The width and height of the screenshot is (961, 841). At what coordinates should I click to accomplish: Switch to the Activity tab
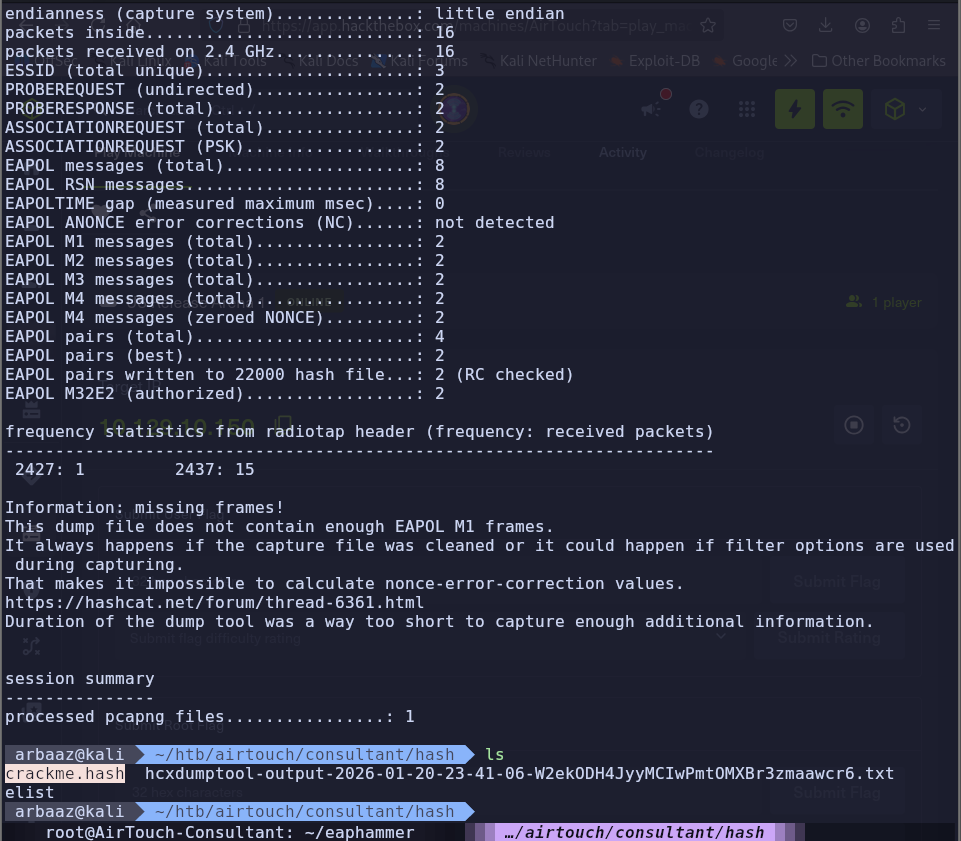point(622,153)
